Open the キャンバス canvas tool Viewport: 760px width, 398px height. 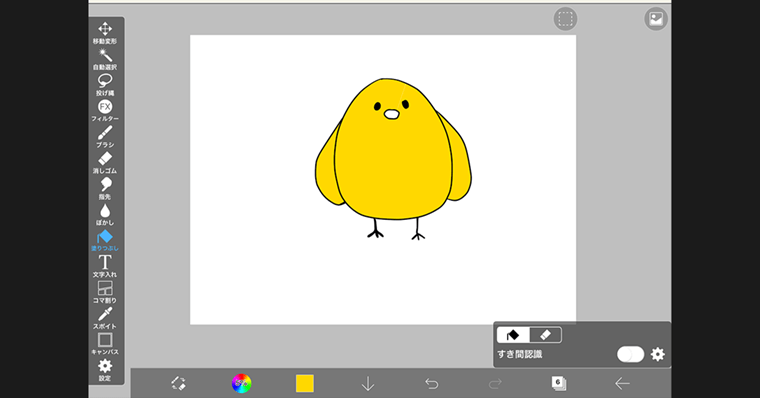(105, 344)
